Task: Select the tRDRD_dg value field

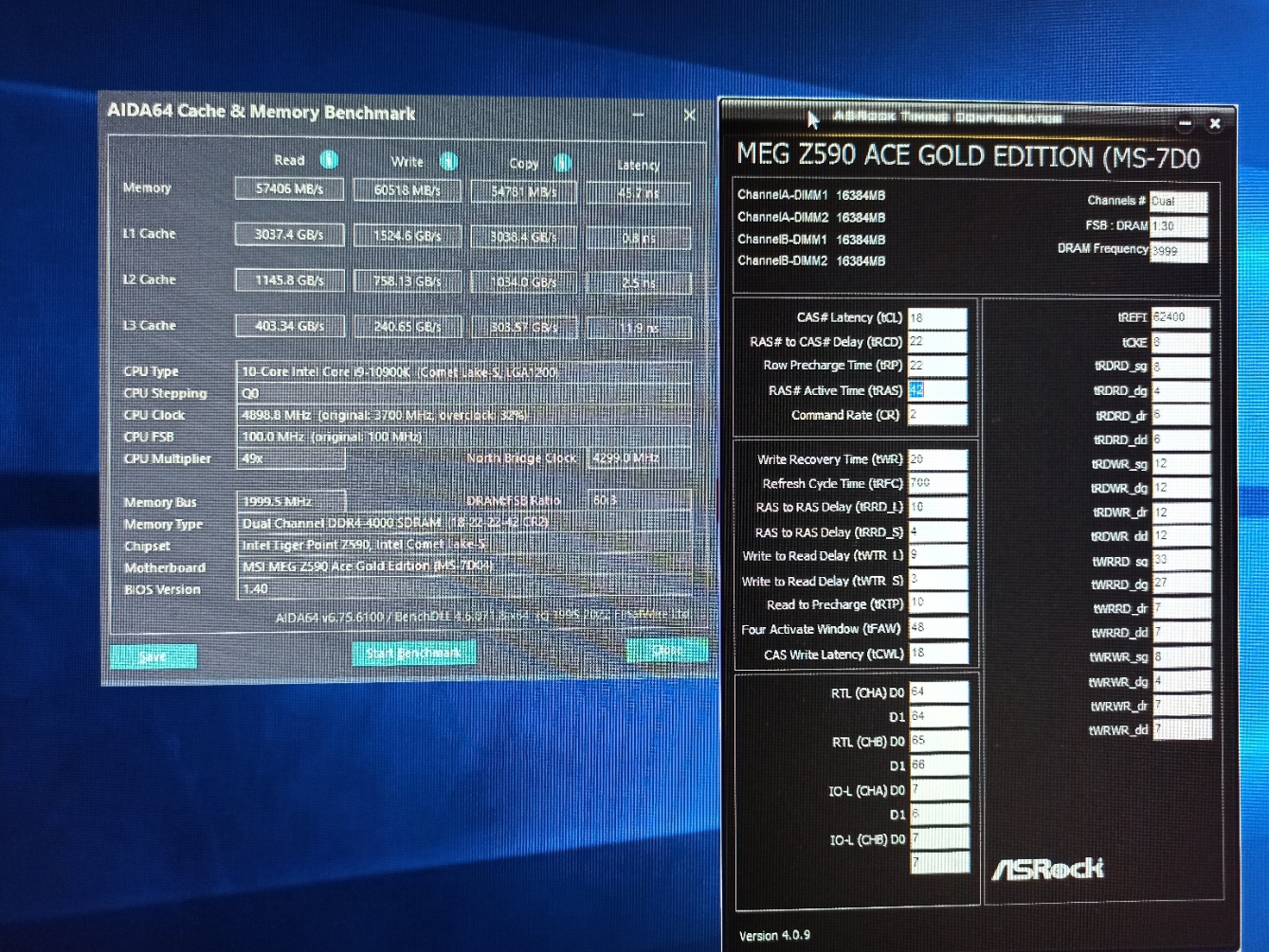Action: coord(1181,390)
